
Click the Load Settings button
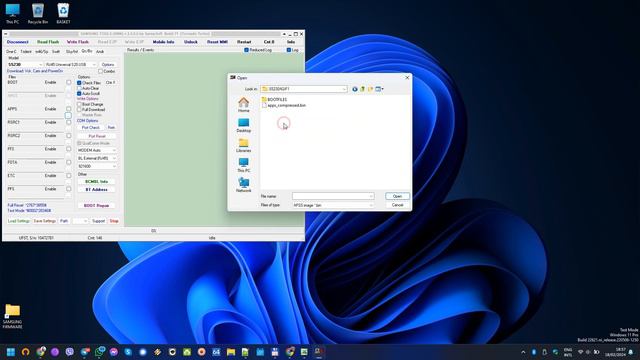pyautogui.click(x=19, y=221)
